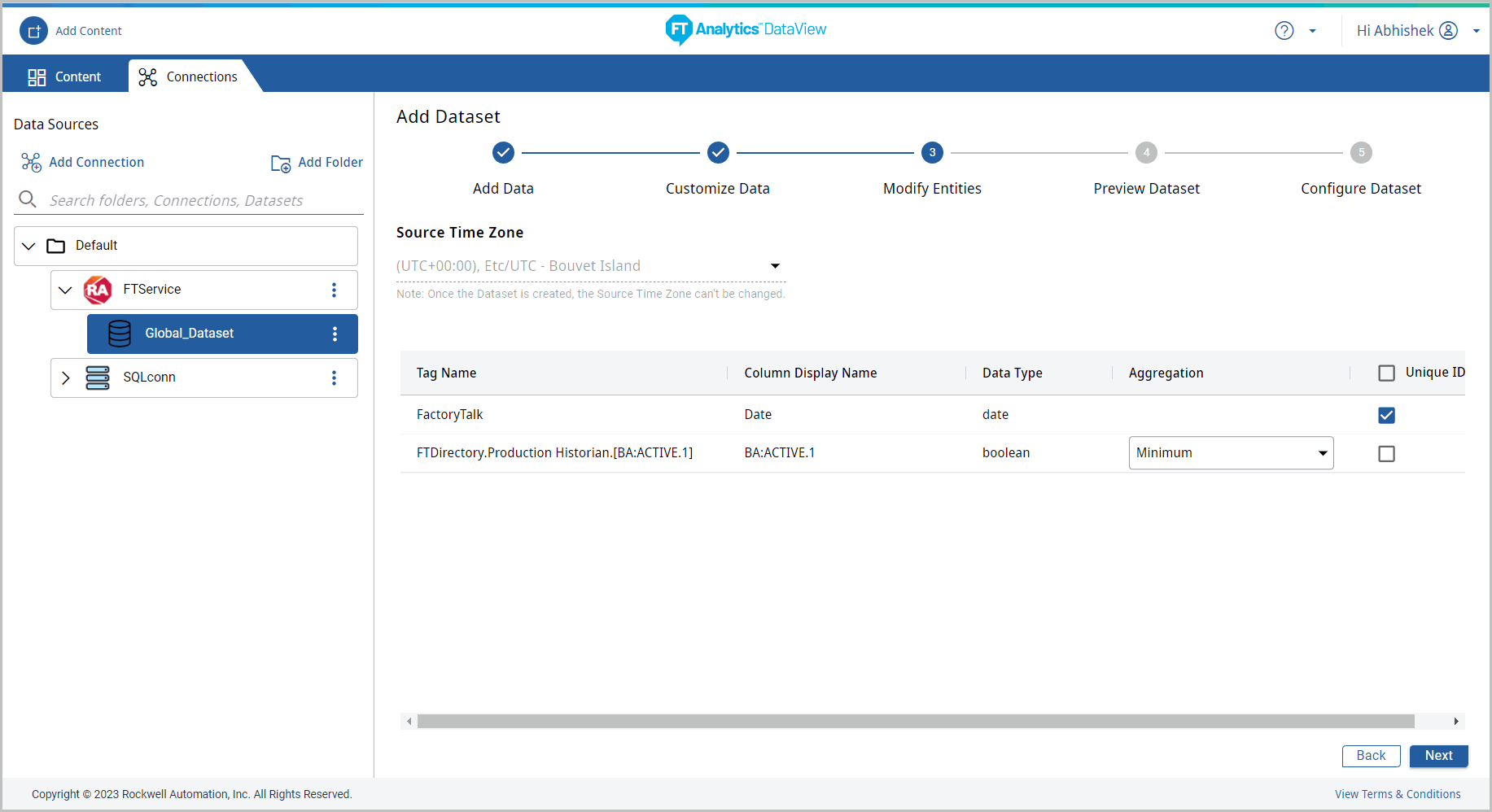Click the boolean data type cell
The height and width of the screenshot is (812, 1492).
1005,453
